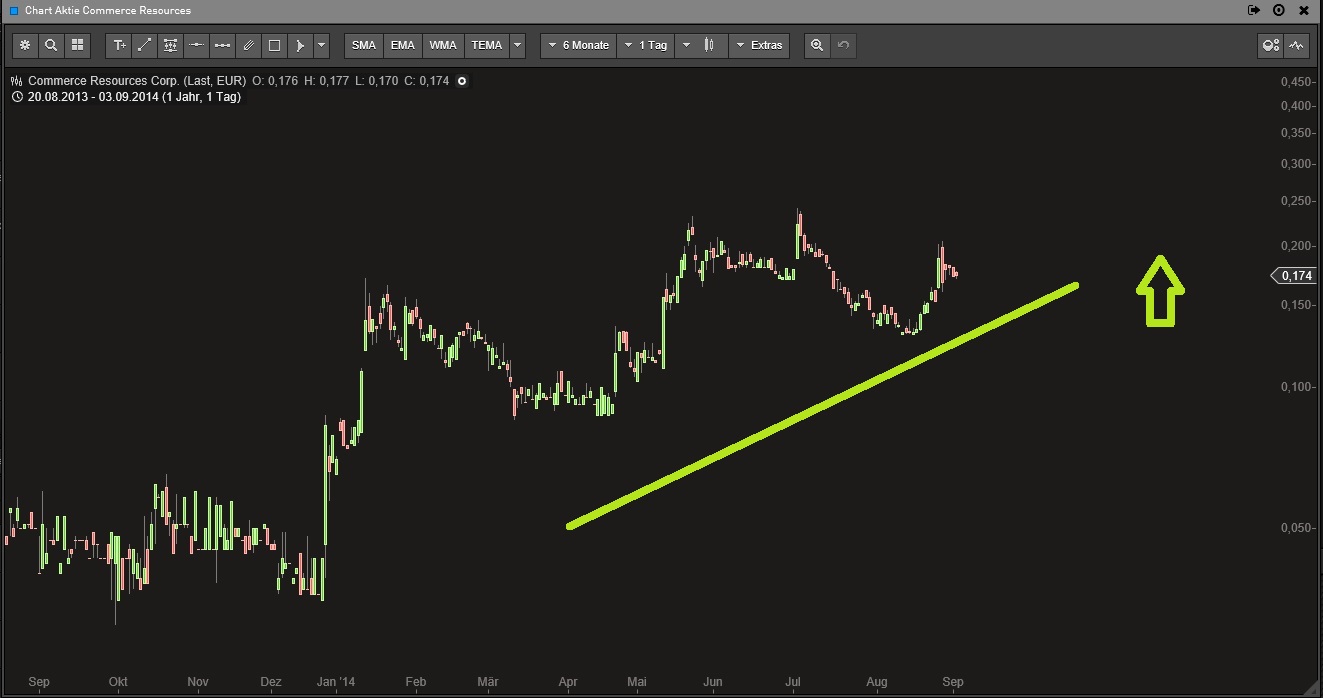Toggle the EMA indicator
Image resolution: width=1323 pixels, height=698 pixels.
coord(402,45)
